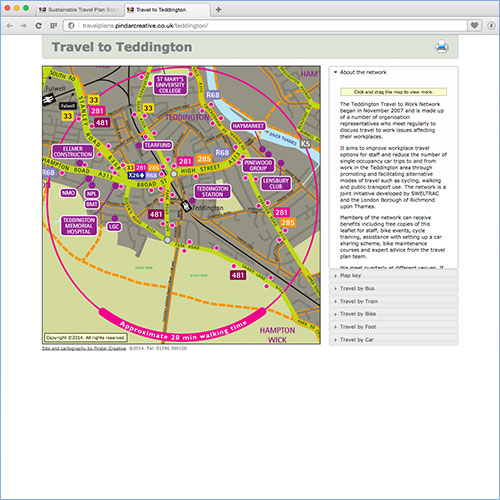Expand the Travel by Train section
The width and height of the screenshot is (500, 500).
click(x=393, y=301)
